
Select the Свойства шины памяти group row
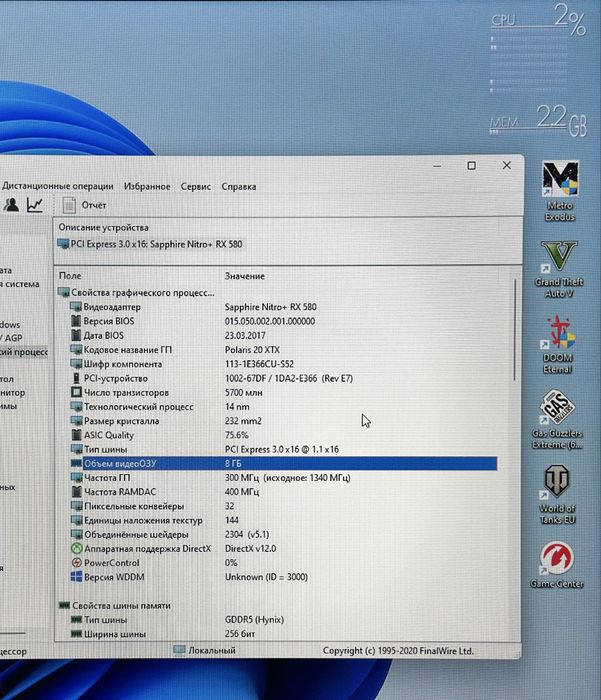point(115,605)
